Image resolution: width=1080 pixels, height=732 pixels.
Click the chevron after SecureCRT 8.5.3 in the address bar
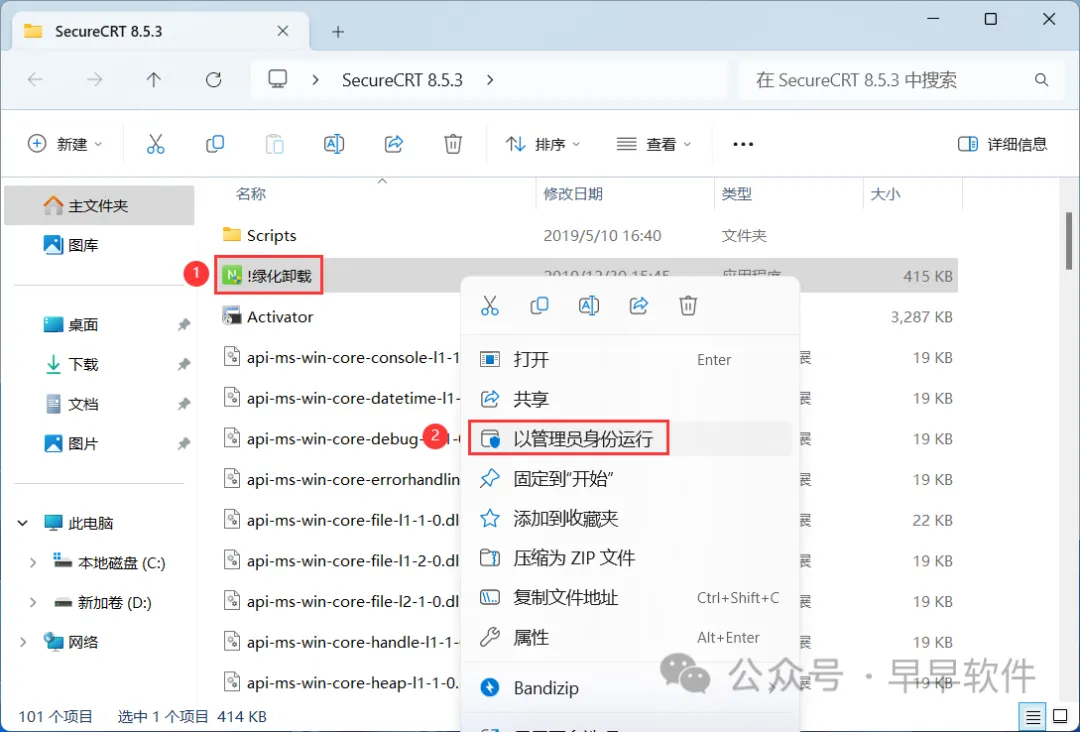point(490,80)
